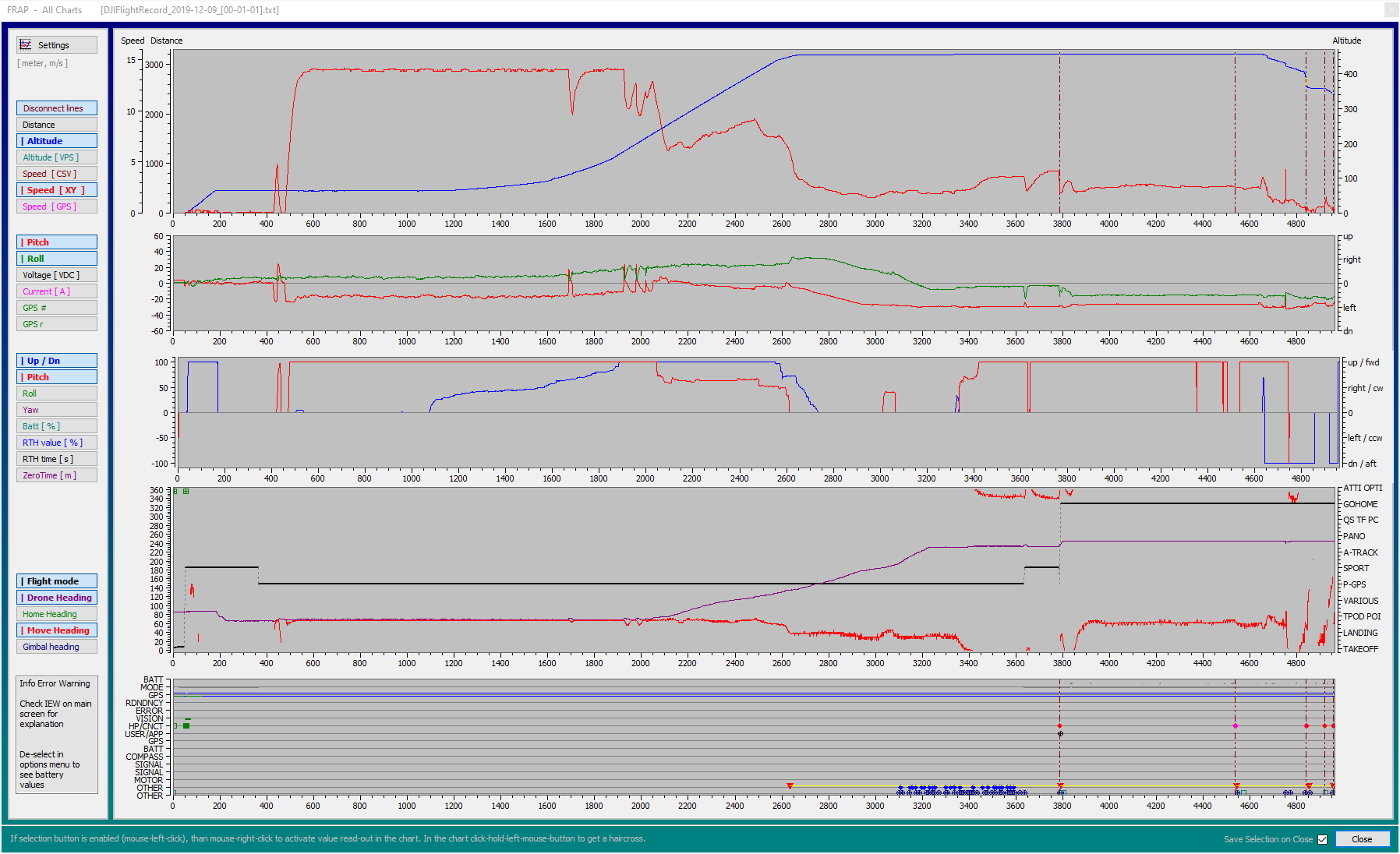Image resolution: width=1400 pixels, height=854 pixels.
Task: Show the Current [A] plot
Action: (57, 291)
